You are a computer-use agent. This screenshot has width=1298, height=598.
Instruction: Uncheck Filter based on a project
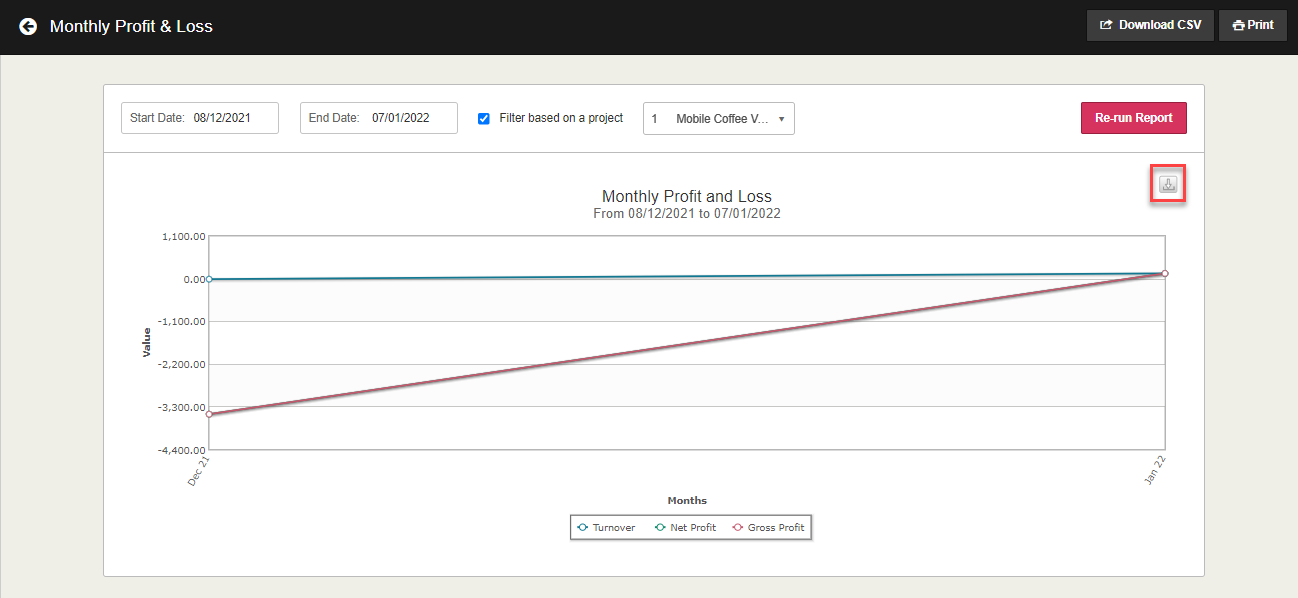484,118
